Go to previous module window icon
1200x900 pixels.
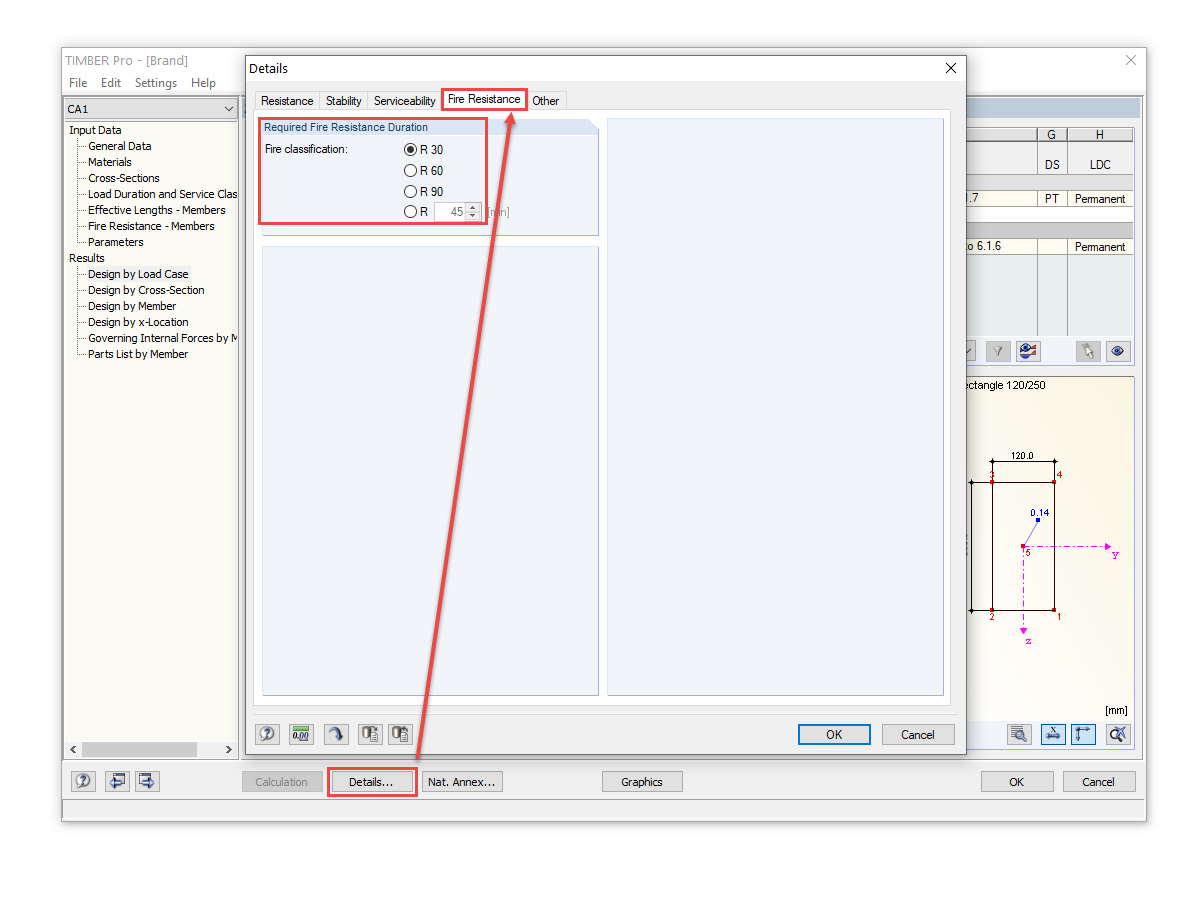coord(118,781)
